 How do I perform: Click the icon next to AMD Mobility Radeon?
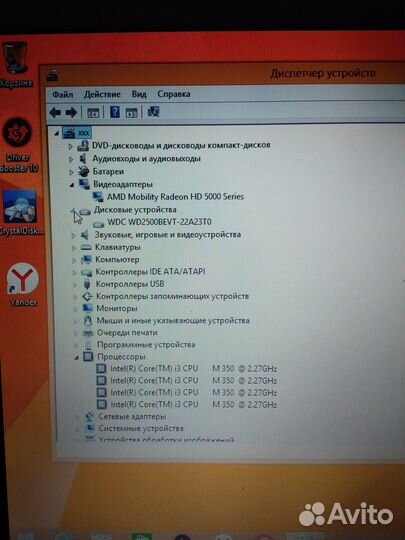pos(98,197)
